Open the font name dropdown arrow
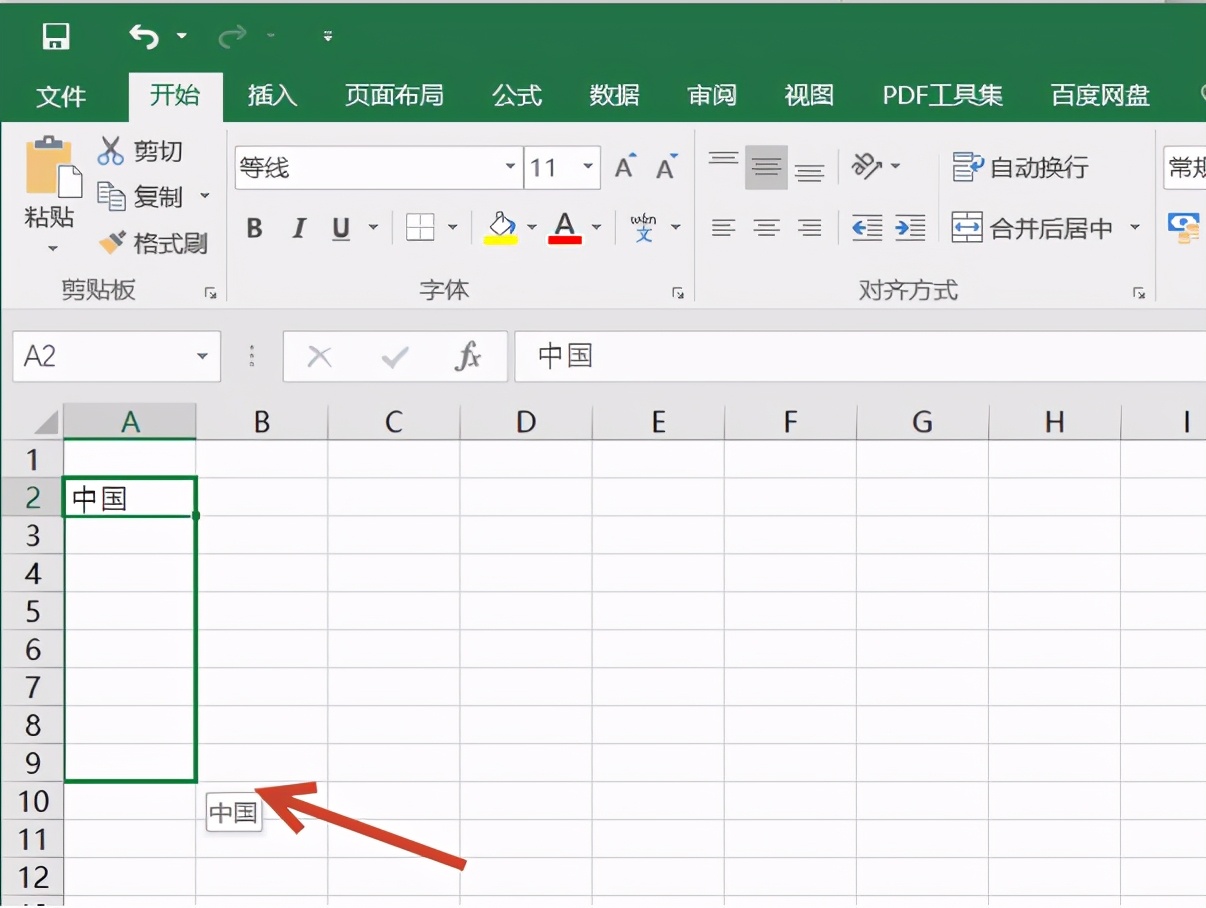The width and height of the screenshot is (1206, 908). pos(511,167)
